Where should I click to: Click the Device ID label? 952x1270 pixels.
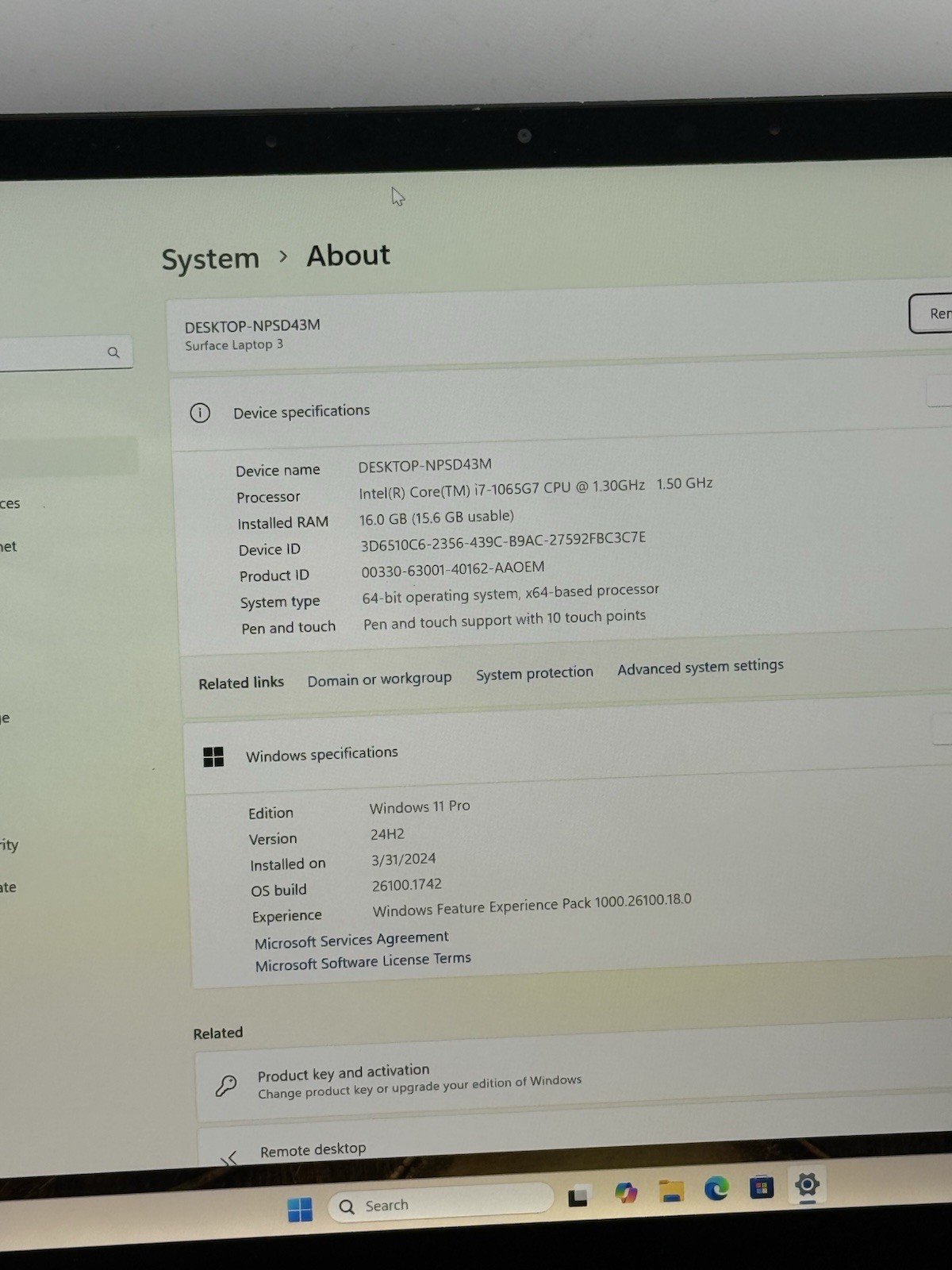(270, 549)
